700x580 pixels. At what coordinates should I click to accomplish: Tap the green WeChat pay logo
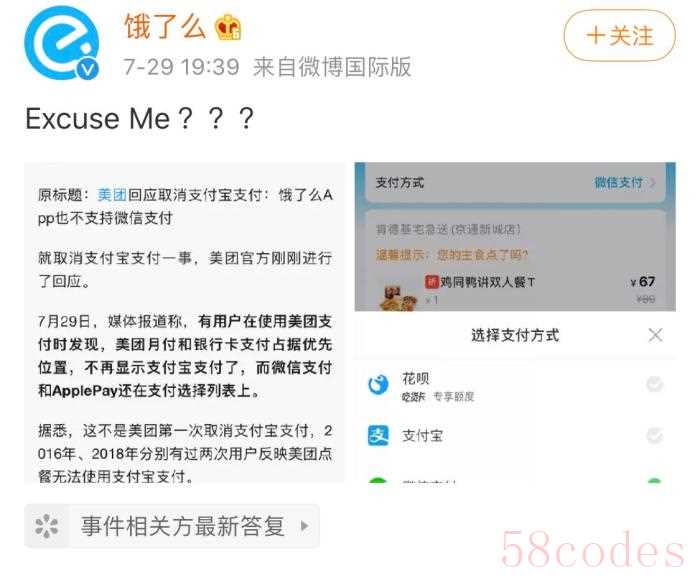(x=378, y=480)
